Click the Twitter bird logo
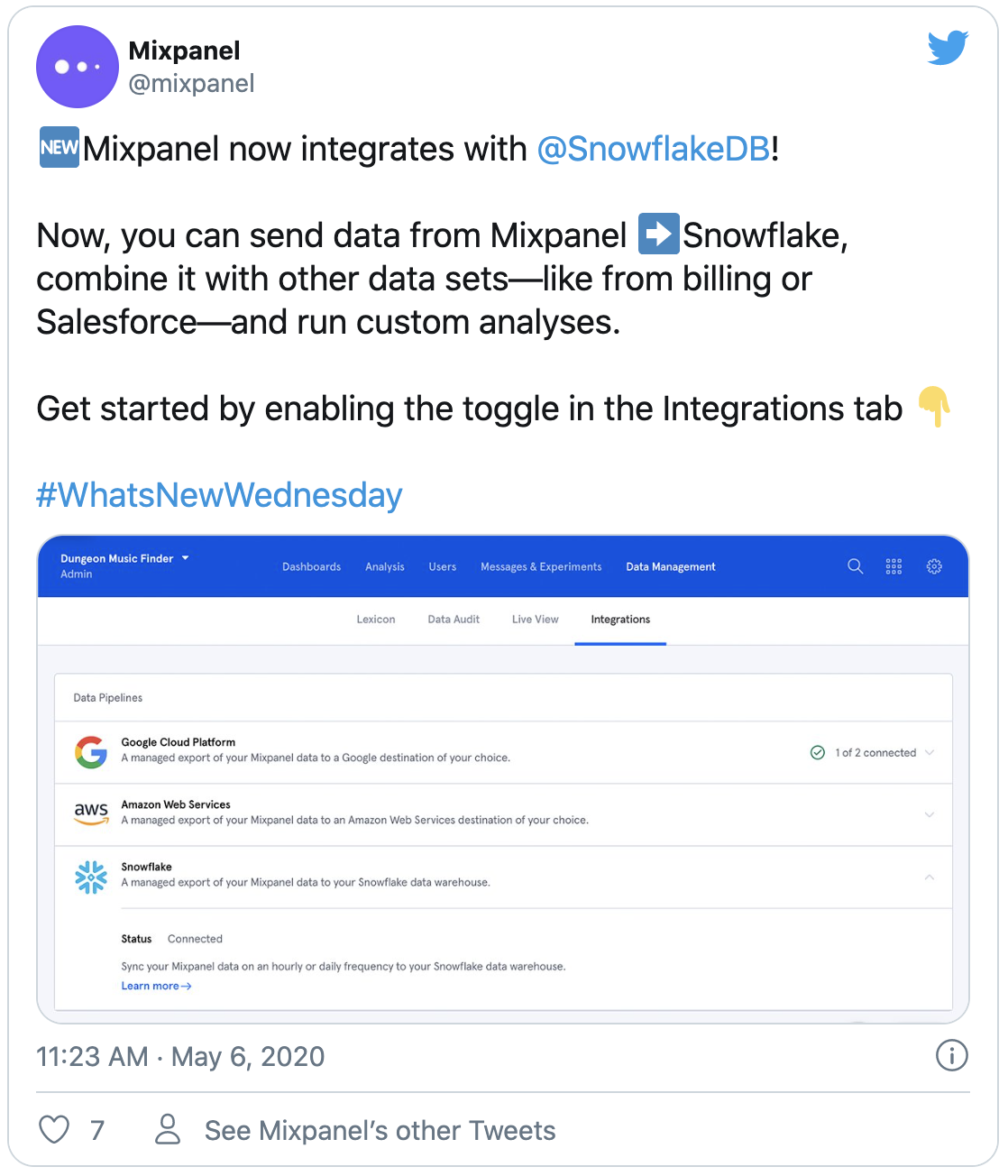 948,48
